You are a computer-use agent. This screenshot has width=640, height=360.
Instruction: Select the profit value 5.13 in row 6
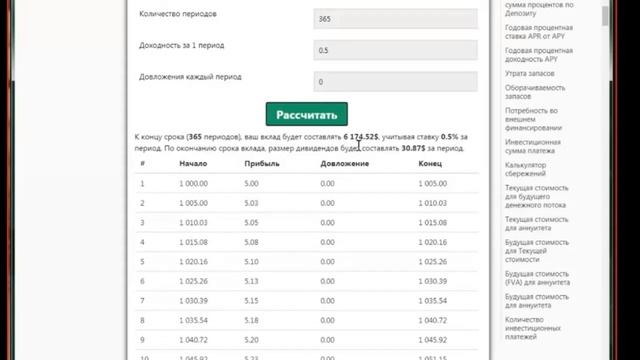(251, 281)
